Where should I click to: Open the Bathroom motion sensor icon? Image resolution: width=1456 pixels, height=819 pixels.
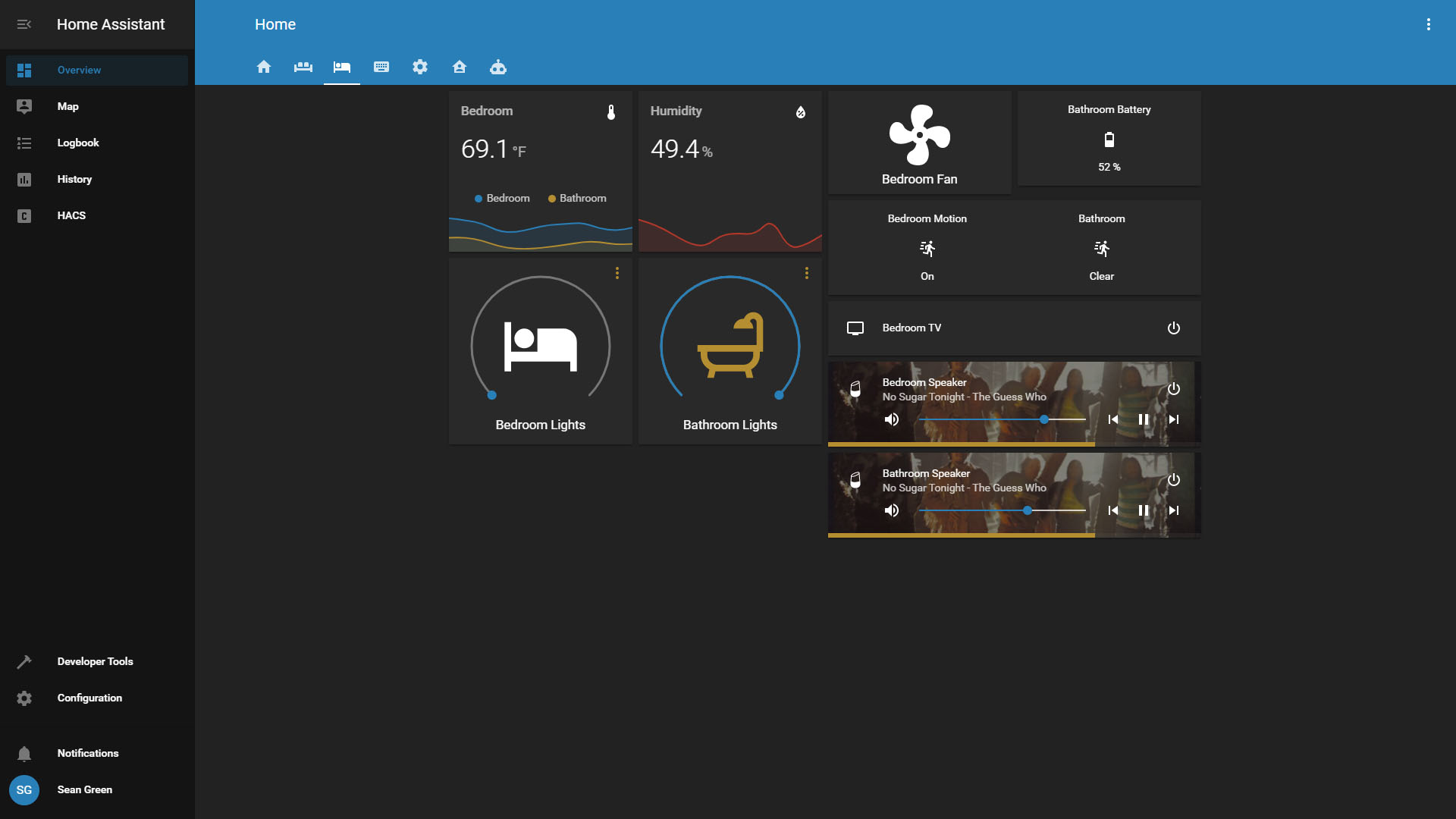1102,249
